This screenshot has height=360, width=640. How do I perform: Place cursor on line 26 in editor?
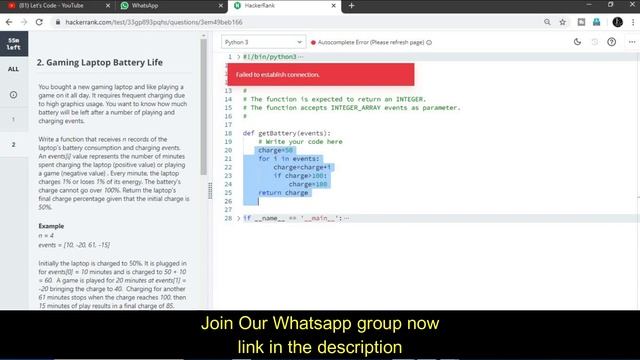coord(258,201)
